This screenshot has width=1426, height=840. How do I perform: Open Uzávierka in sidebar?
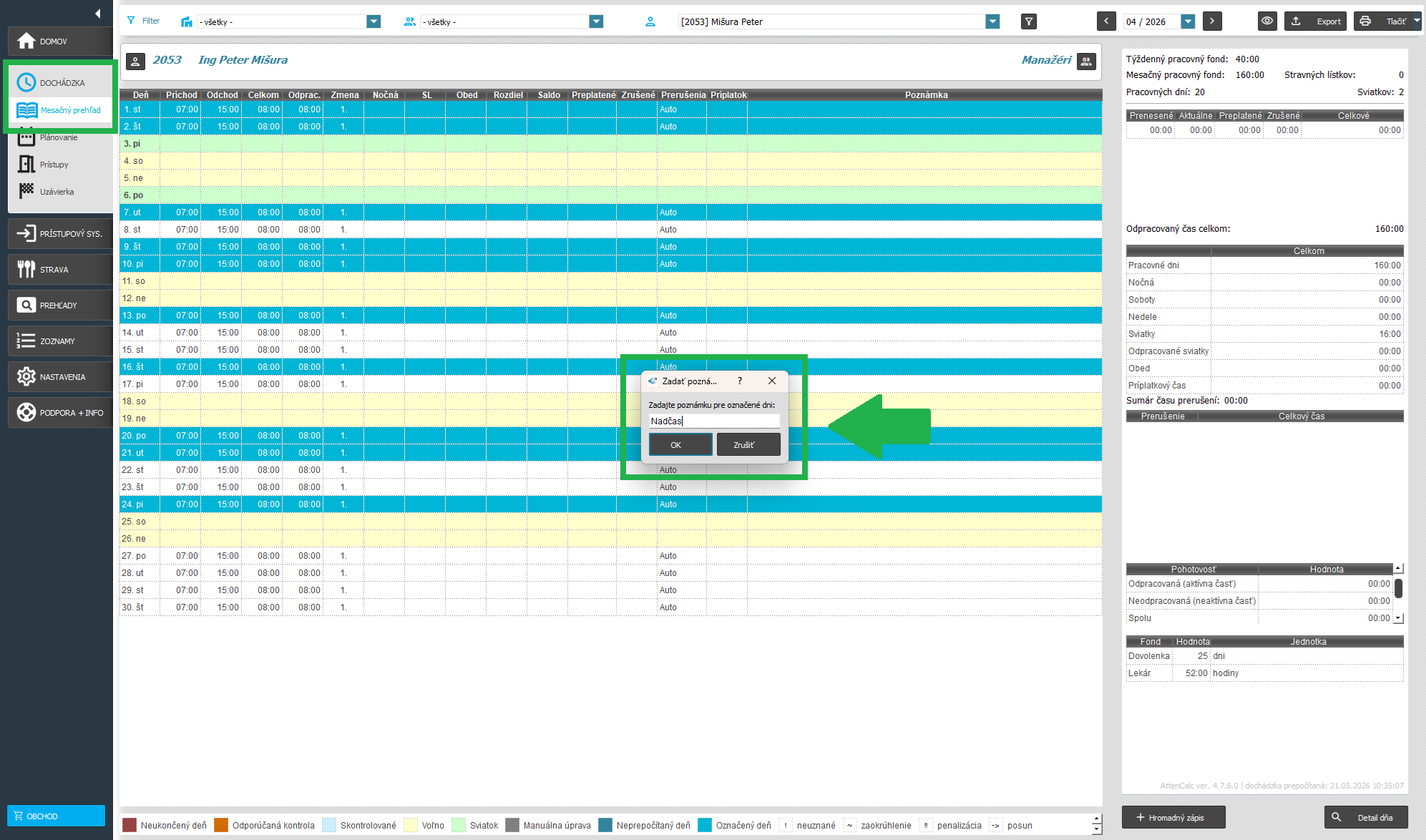coord(57,192)
